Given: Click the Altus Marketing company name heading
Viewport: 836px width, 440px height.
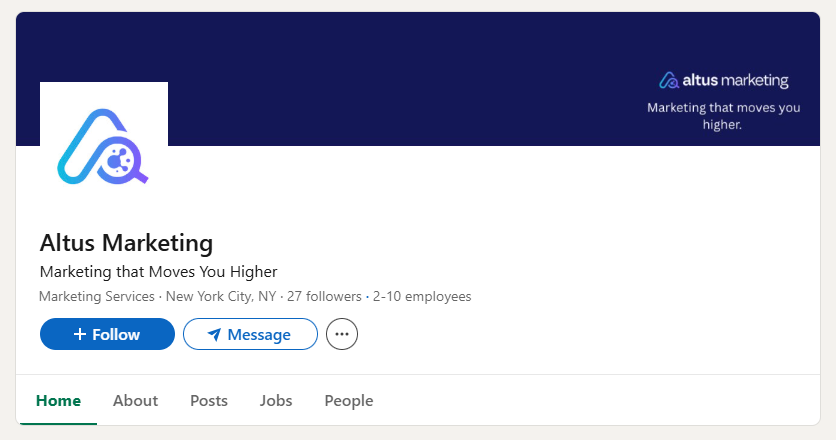Looking at the screenshot, I should tap(126, 243).
